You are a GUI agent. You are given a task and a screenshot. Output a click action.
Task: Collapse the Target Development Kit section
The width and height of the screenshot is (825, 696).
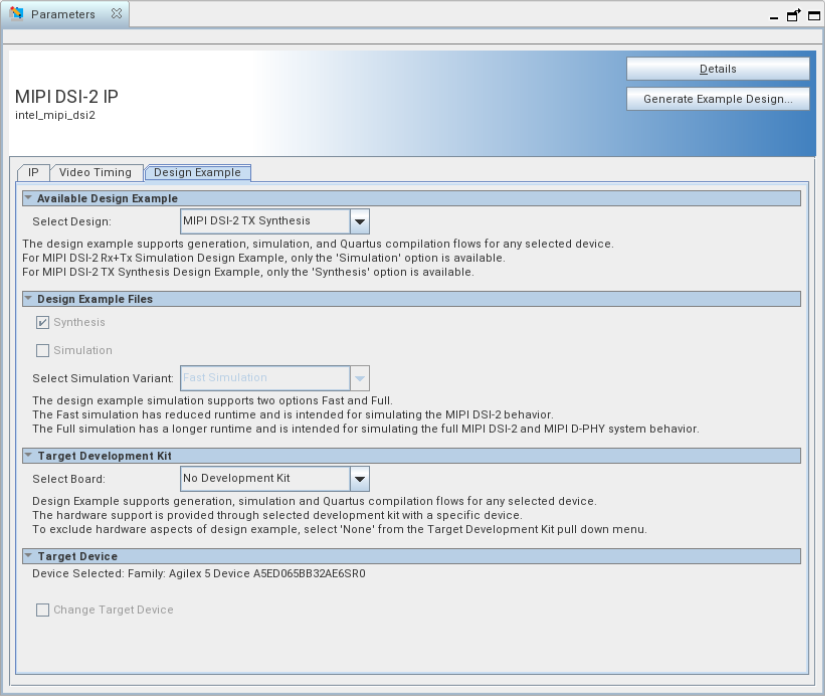pos(28,455)
